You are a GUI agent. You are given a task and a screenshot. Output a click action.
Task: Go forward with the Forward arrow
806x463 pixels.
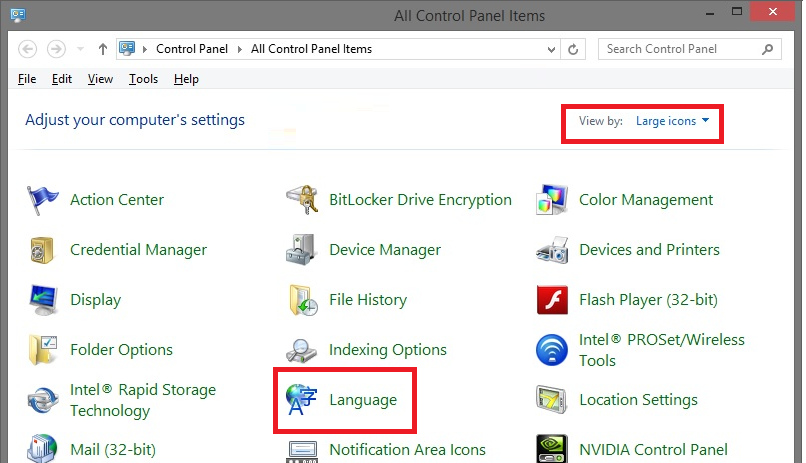click(57, 49)
